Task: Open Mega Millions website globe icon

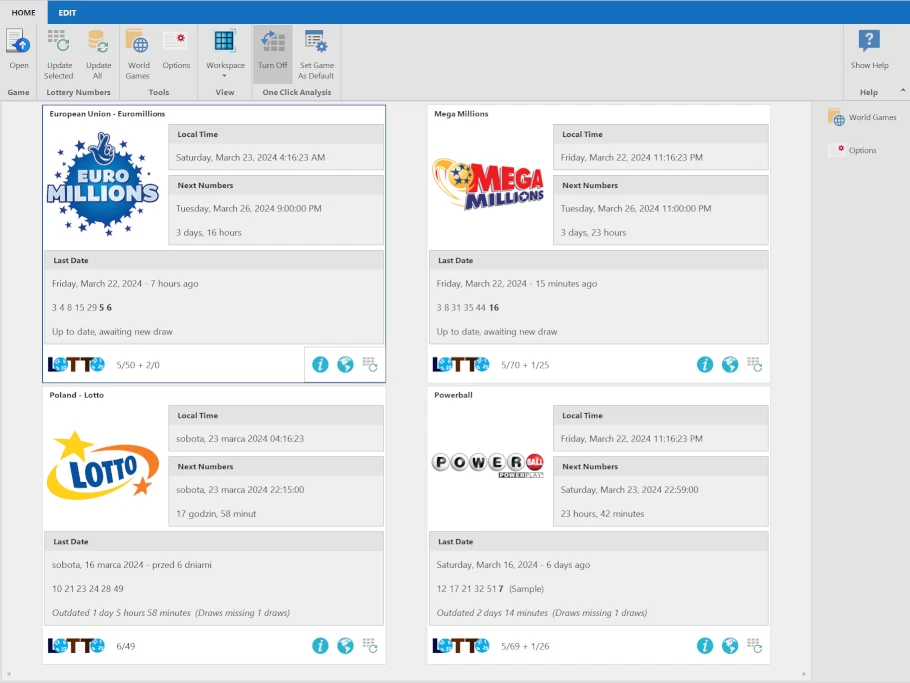Action: point(730,364)
